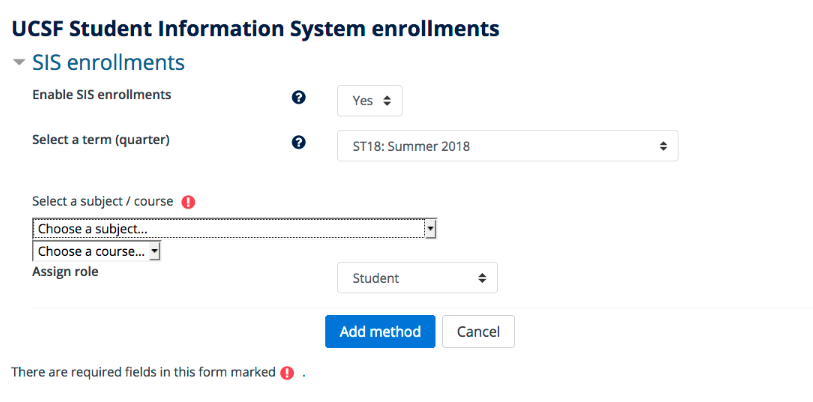Screen dimensions: 813x402
Task: Open the Choose a subject... list
Action: pyautogui.click(x=234, y=229)
